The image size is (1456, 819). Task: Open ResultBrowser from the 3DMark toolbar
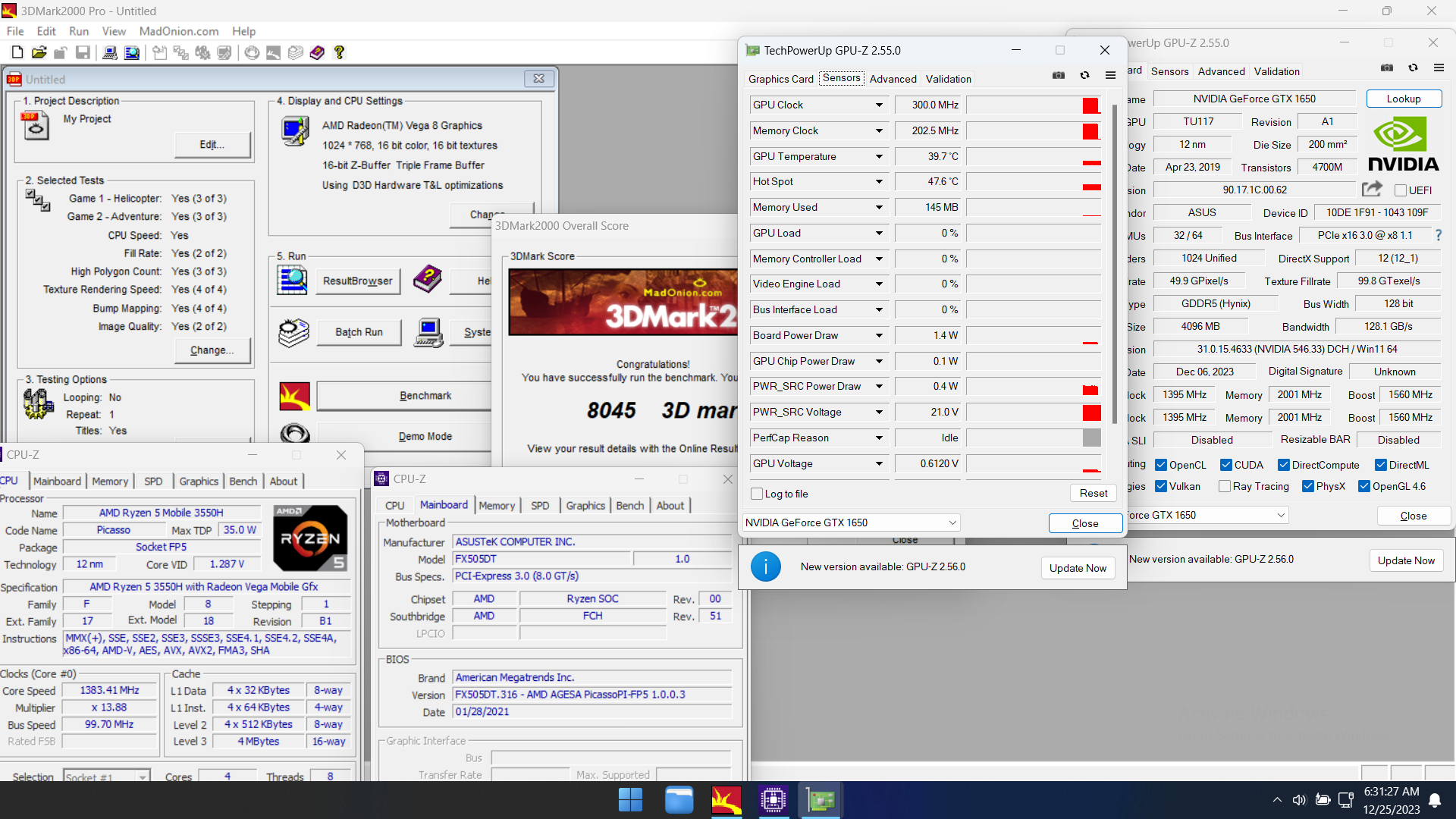[132, 52]
